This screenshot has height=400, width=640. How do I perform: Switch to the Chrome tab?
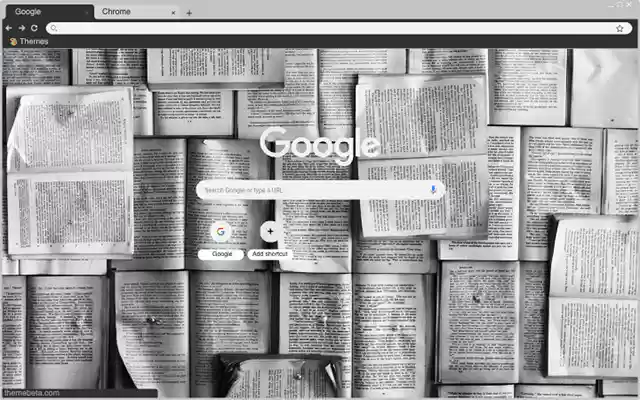pos(135,11)
